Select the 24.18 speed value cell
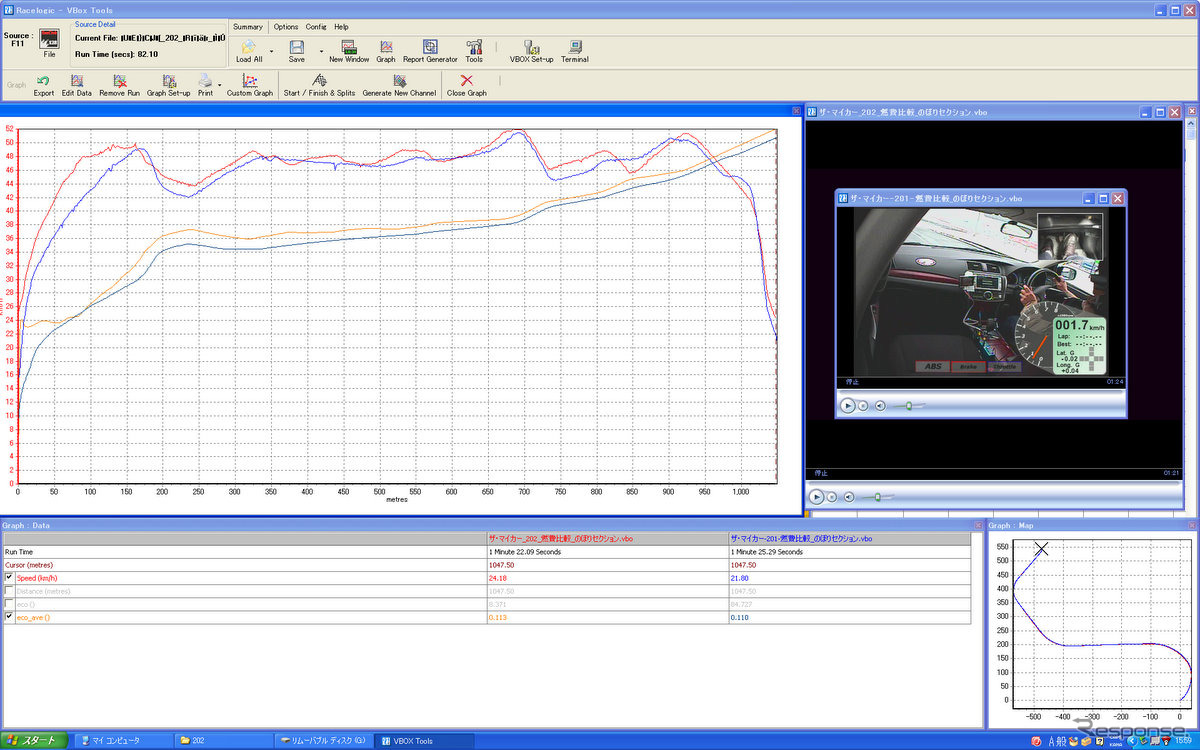Viewport: 1200px width, 750px height. point(608,578)
